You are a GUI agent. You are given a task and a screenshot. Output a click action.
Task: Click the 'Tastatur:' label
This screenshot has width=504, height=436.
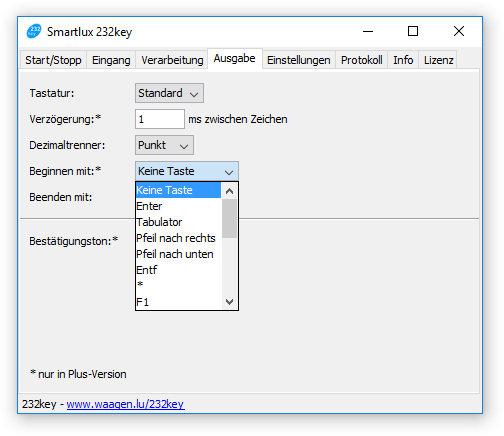[52, 93]
